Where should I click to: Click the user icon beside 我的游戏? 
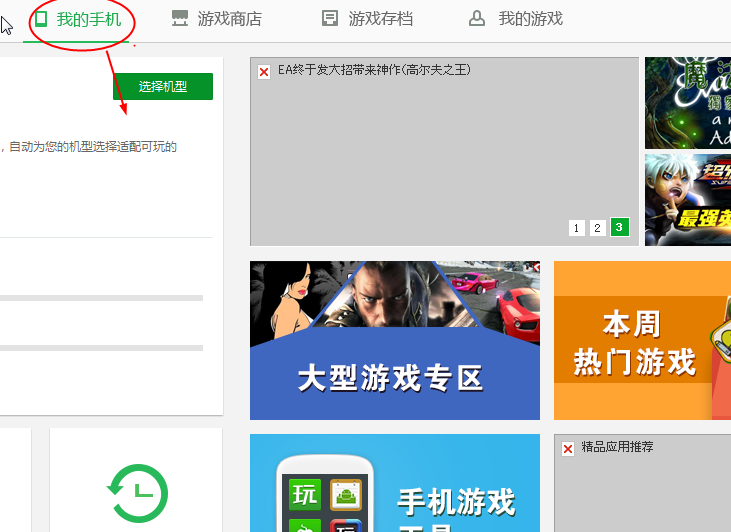tap(476, 19)
